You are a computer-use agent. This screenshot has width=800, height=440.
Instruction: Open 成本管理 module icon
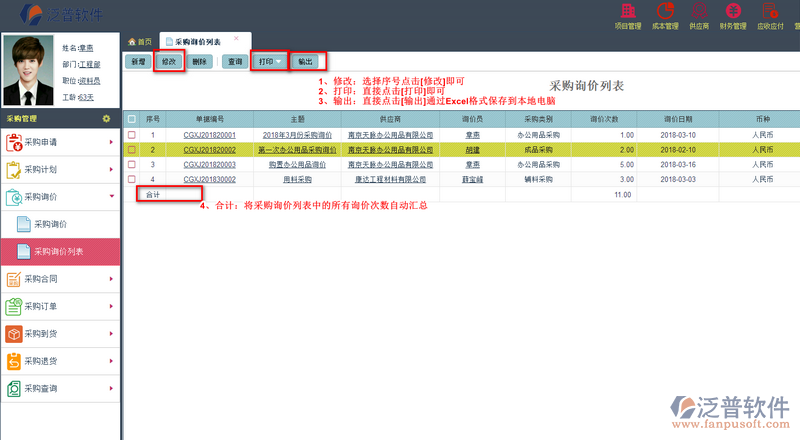(665, 11)
